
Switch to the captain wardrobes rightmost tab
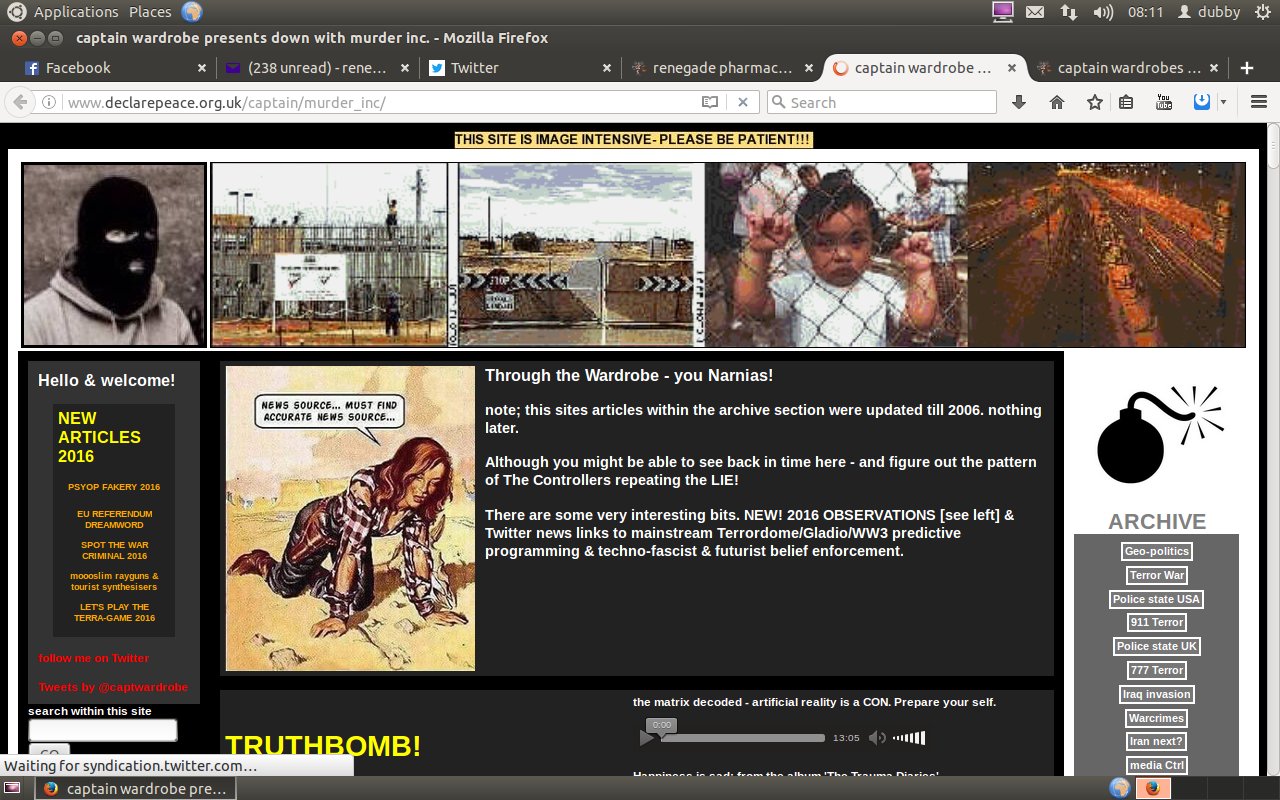1127,68
